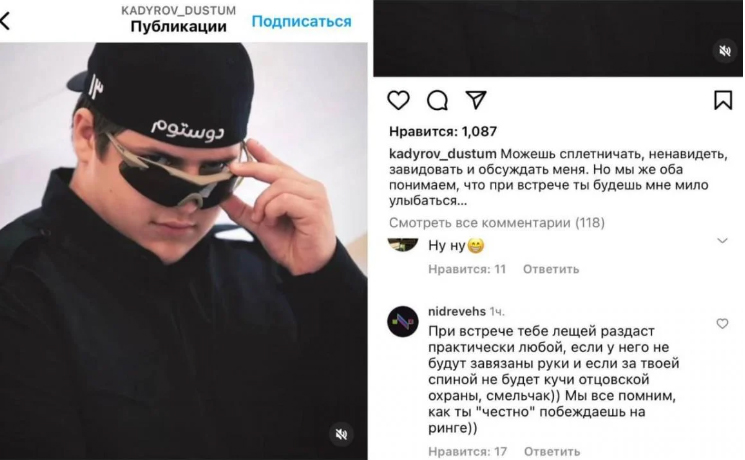
Task: Unmute video on the left photo
Action: (x=341, y=434)
